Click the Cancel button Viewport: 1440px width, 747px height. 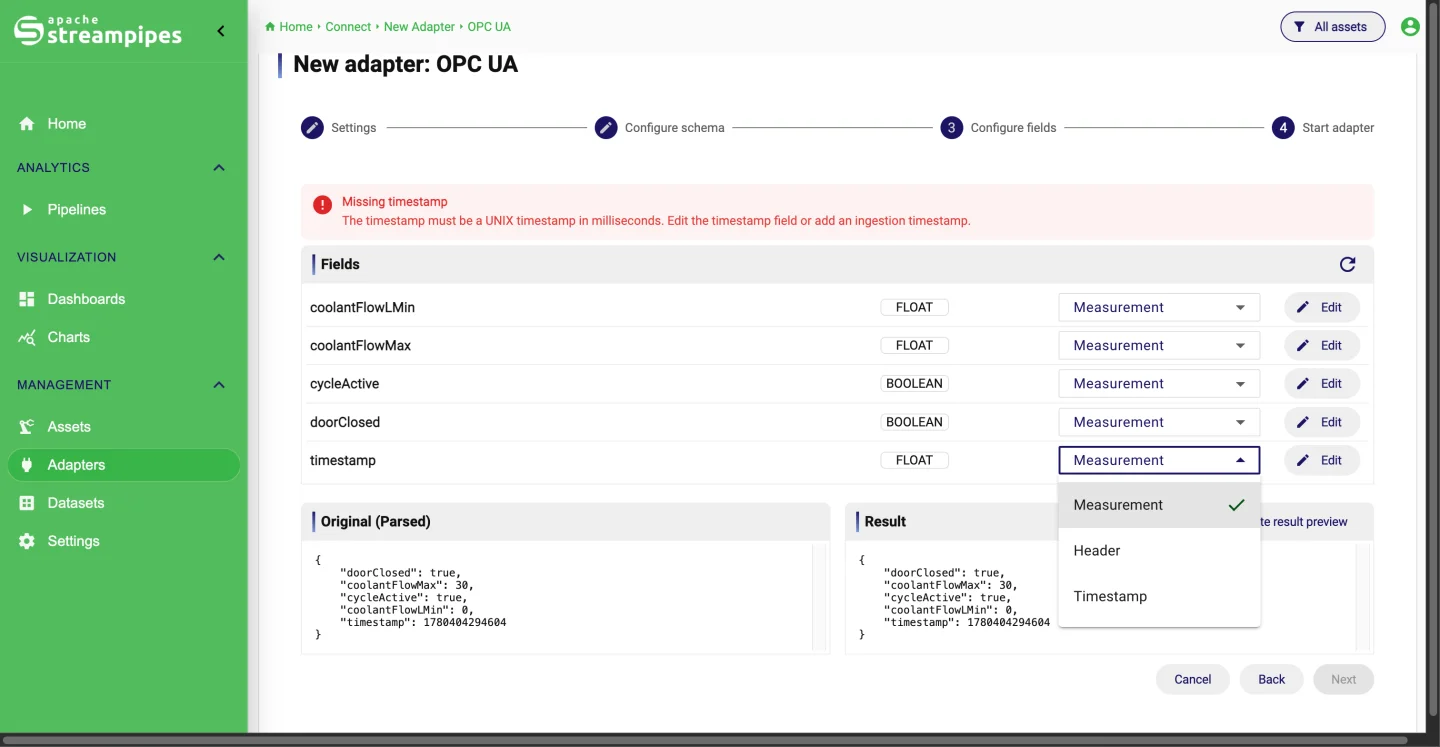[x=1192, y=679]
